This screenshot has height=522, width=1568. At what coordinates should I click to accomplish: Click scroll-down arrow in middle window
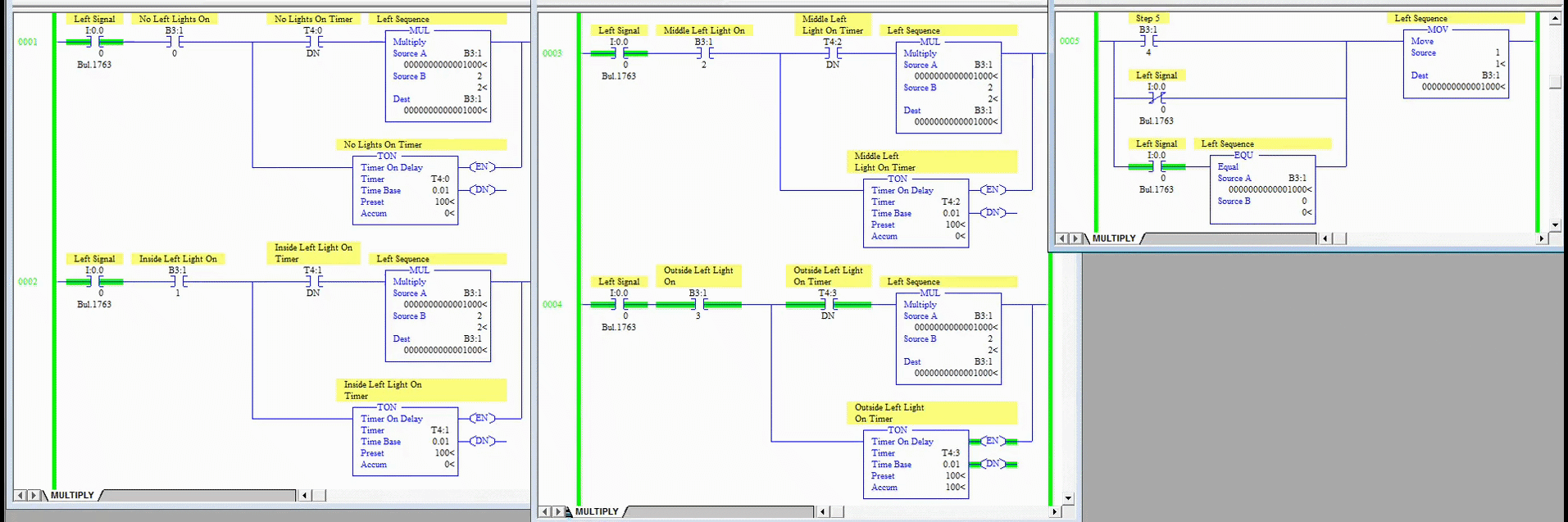click(1067, 497)
